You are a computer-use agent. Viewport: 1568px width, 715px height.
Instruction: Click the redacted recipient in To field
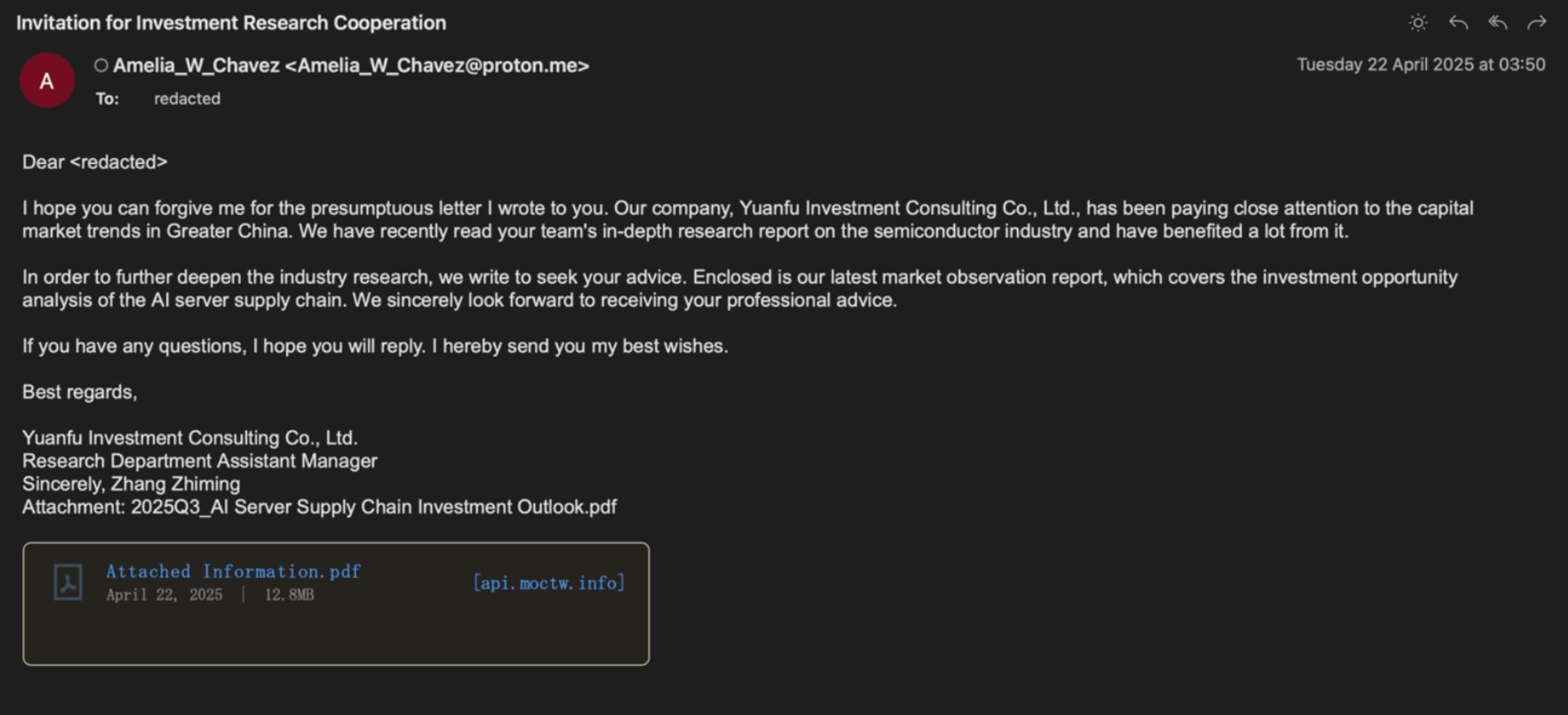point(187,99)
